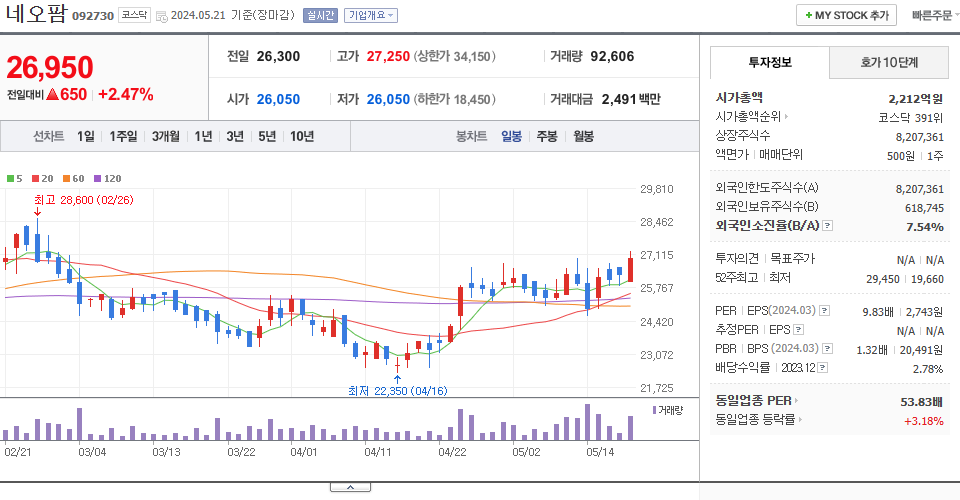
Task: Click the 동일업종 PER value 53.83배
Action: (x=921, y=402)
